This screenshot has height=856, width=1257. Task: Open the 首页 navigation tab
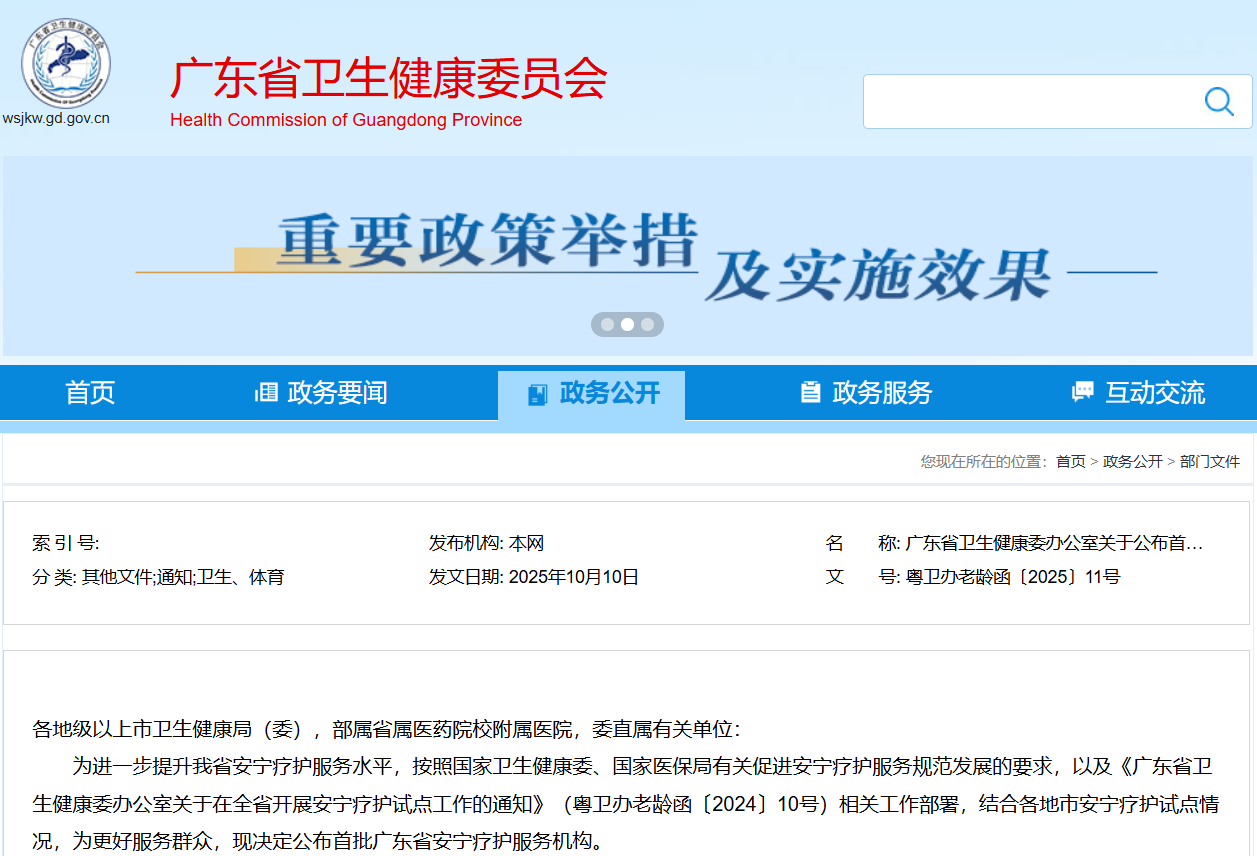tap(90, 393)
